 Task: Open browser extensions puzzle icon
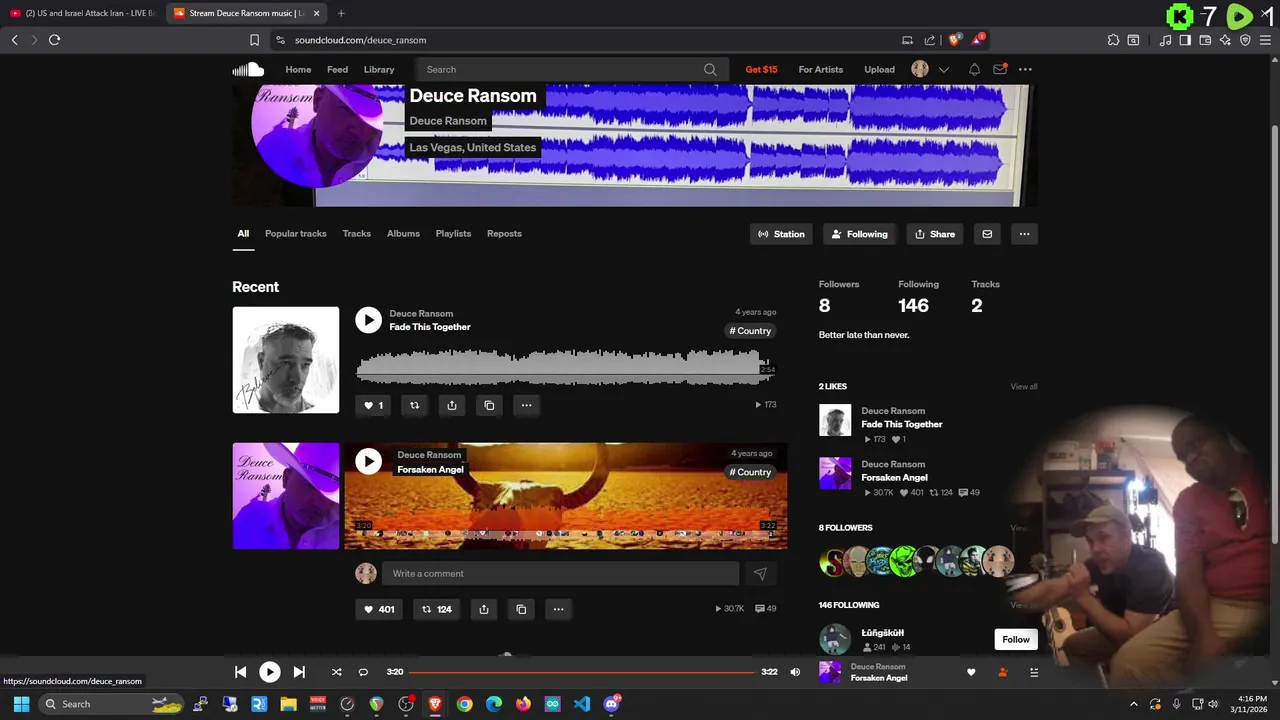(x=1113, y=40)
